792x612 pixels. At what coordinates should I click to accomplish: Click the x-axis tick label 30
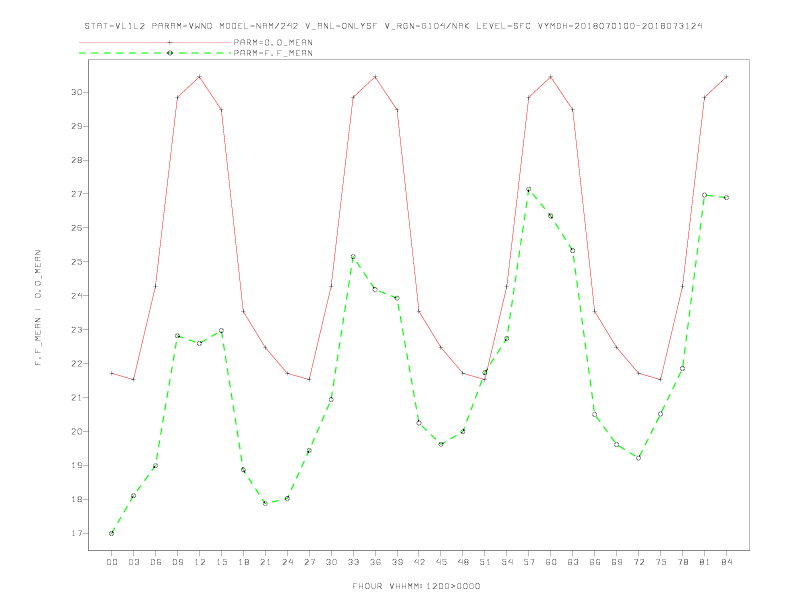[x=331, y=562]
